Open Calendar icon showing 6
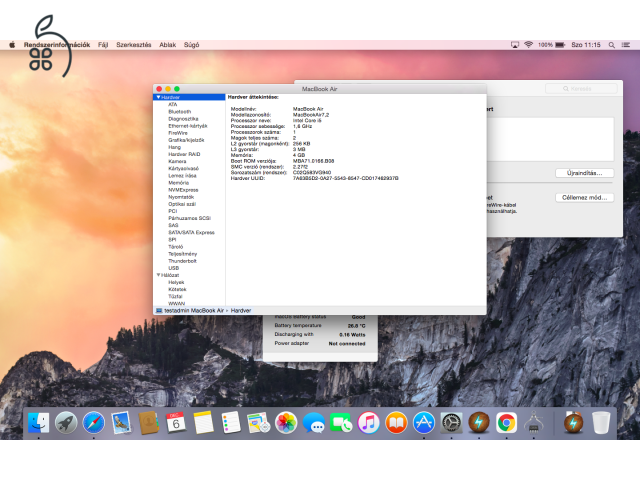Screen dimensions: 640x480 [176, 422]
